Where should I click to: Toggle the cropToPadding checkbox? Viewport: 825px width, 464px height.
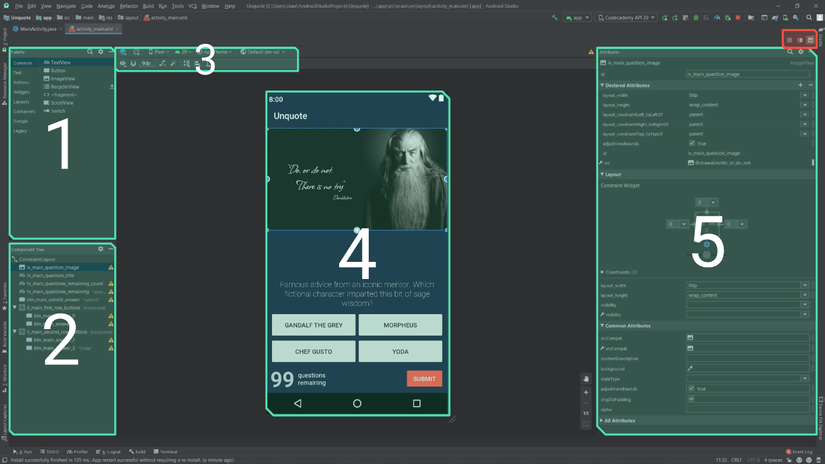pyautogui.click(x=691, y=399)
